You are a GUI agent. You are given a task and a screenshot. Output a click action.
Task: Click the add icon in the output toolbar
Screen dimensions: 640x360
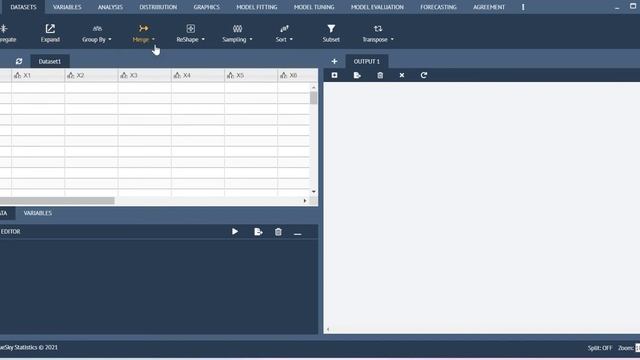pos(334,75)
